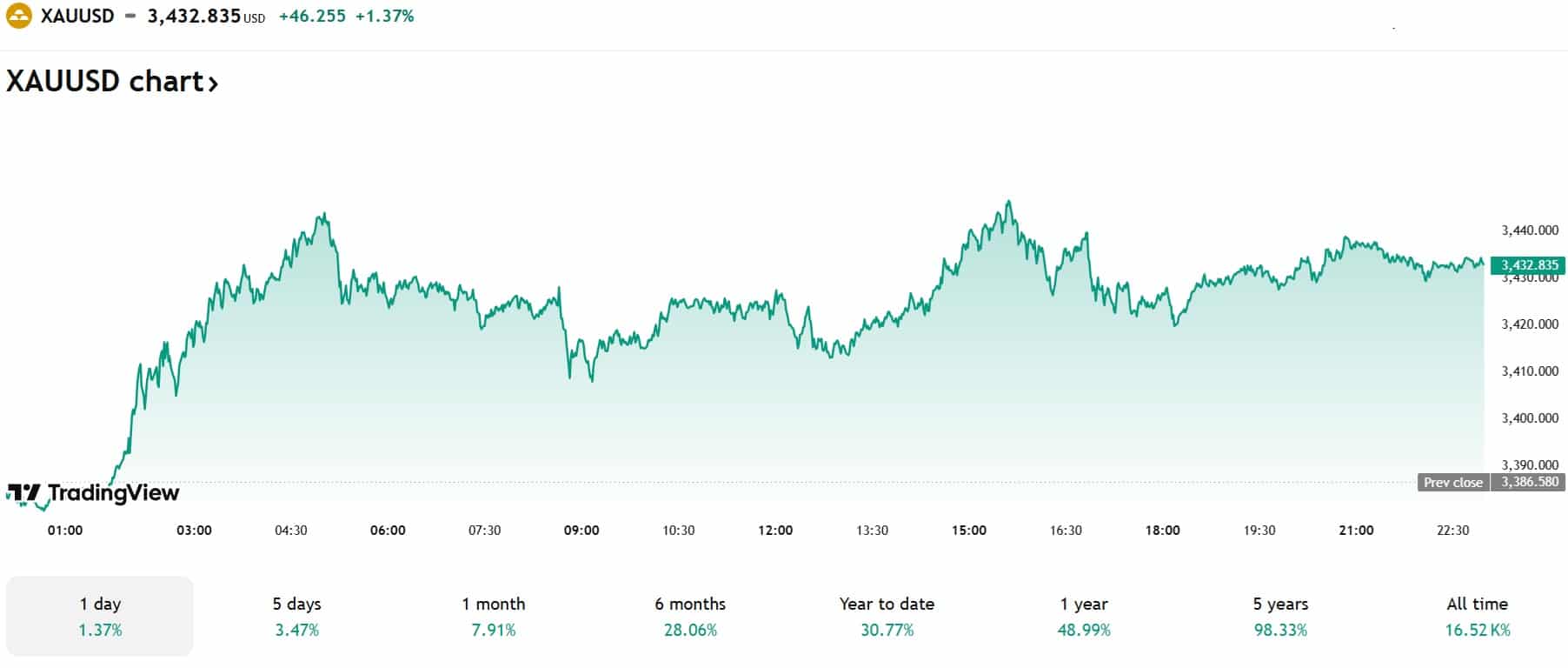Select the 5 years range tab
Viewport: 1568px width, 668px height.
click(1280, 616)
